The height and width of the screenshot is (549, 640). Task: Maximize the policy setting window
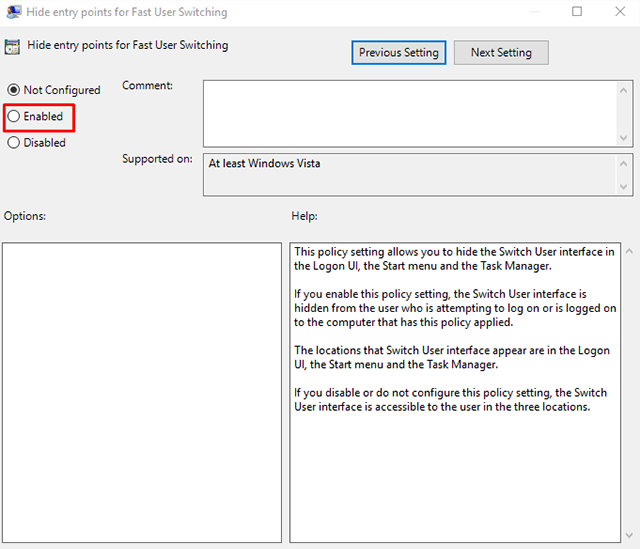[x=577, y=12]
